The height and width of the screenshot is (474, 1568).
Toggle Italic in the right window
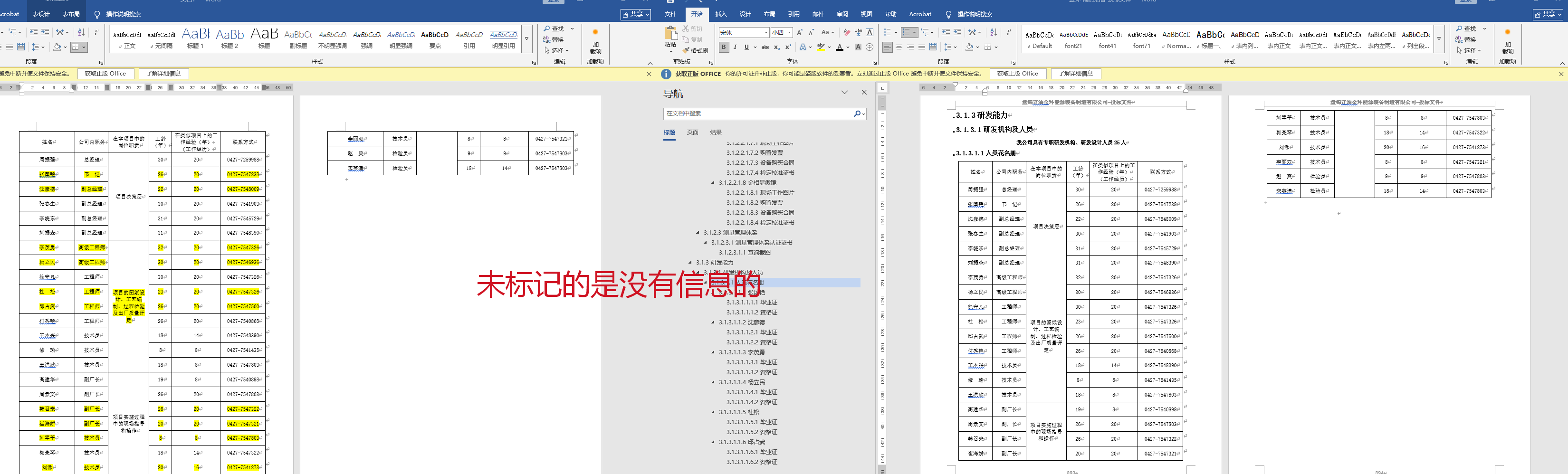[x=735, y=47]
